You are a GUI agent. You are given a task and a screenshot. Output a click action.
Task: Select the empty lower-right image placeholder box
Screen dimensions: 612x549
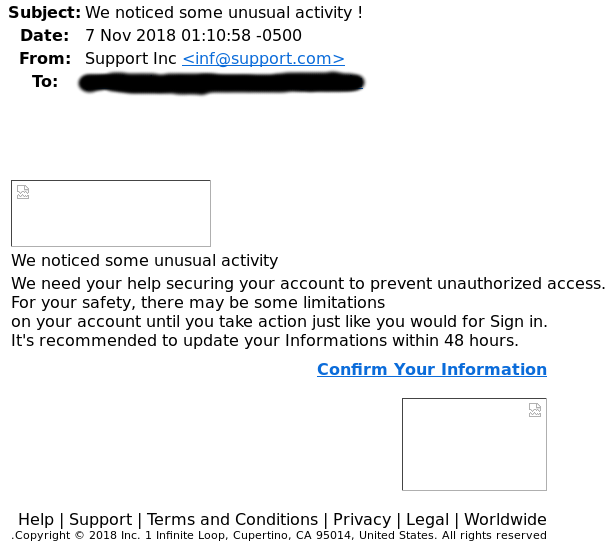coord(474,444)
